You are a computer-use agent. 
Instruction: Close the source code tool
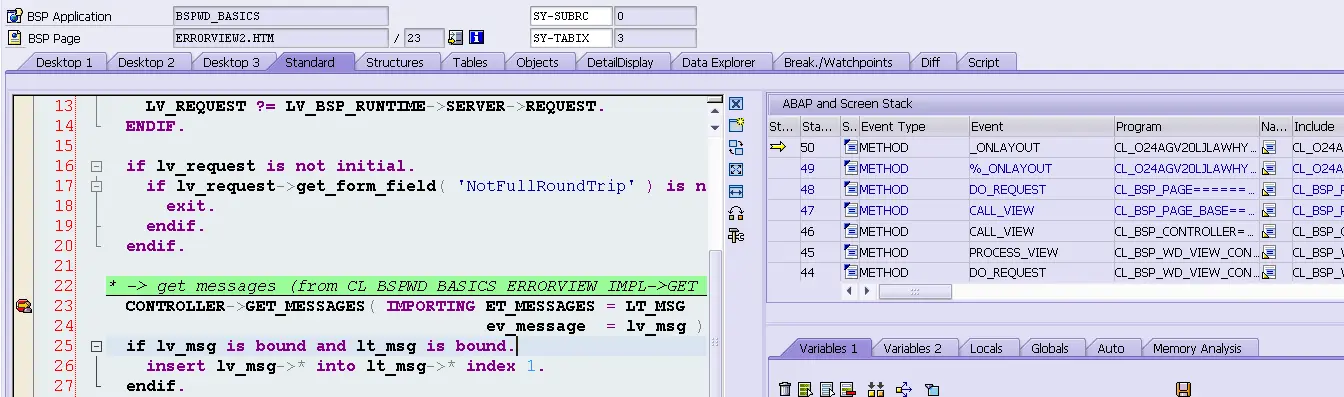pos(736,104)
